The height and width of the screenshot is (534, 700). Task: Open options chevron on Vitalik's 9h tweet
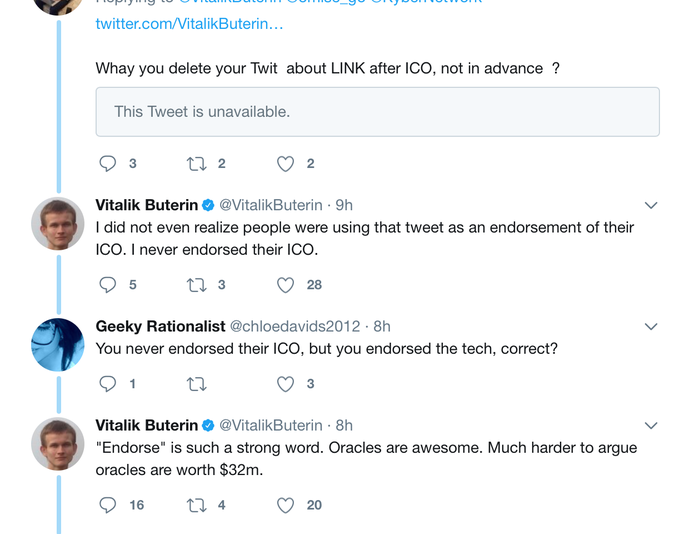pos(651,205)
